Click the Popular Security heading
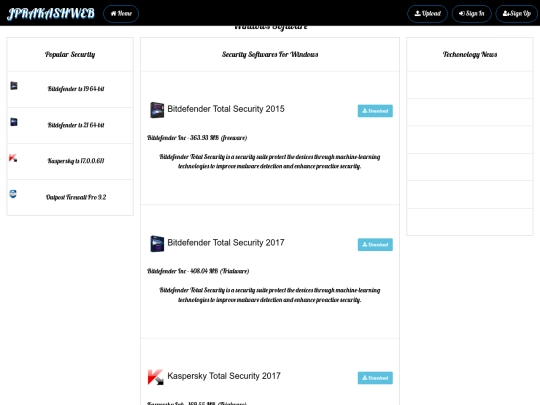Image resolution: width=540 pixels, height=405 pixels. (70, 54)
